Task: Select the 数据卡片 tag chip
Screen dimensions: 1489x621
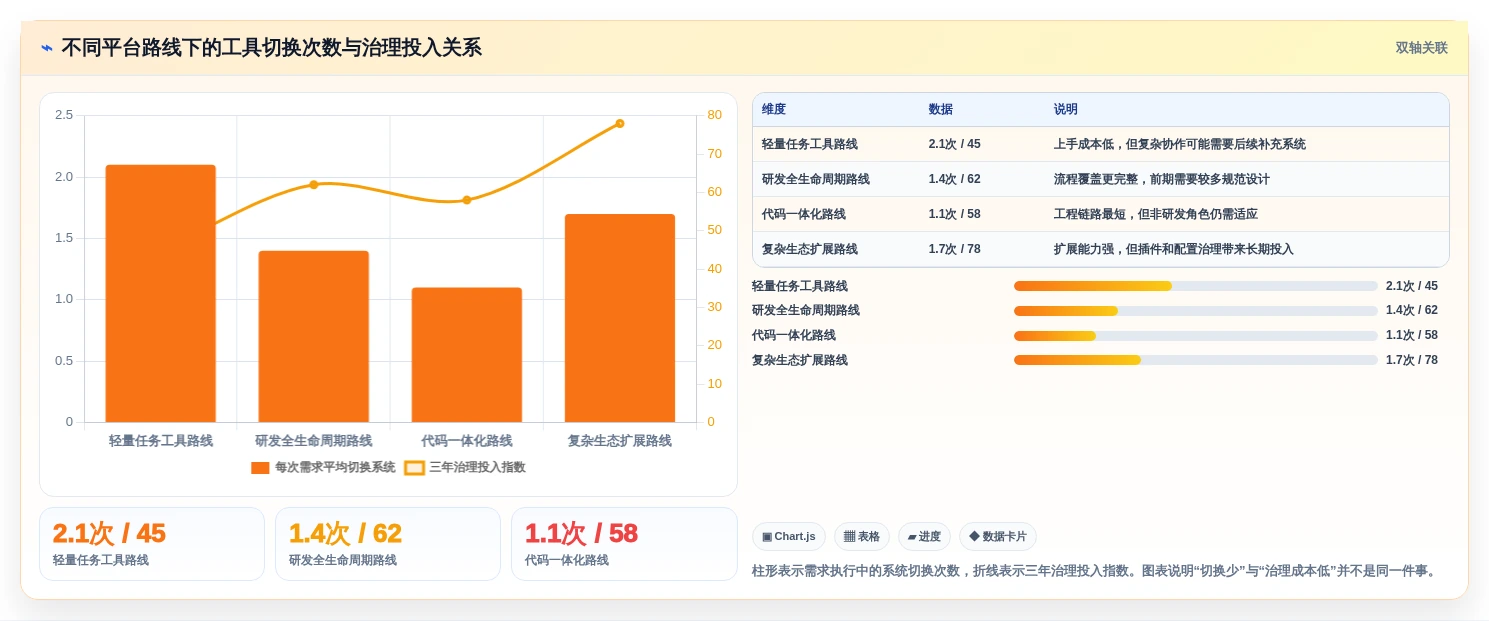Action: [x=998, y=536]
